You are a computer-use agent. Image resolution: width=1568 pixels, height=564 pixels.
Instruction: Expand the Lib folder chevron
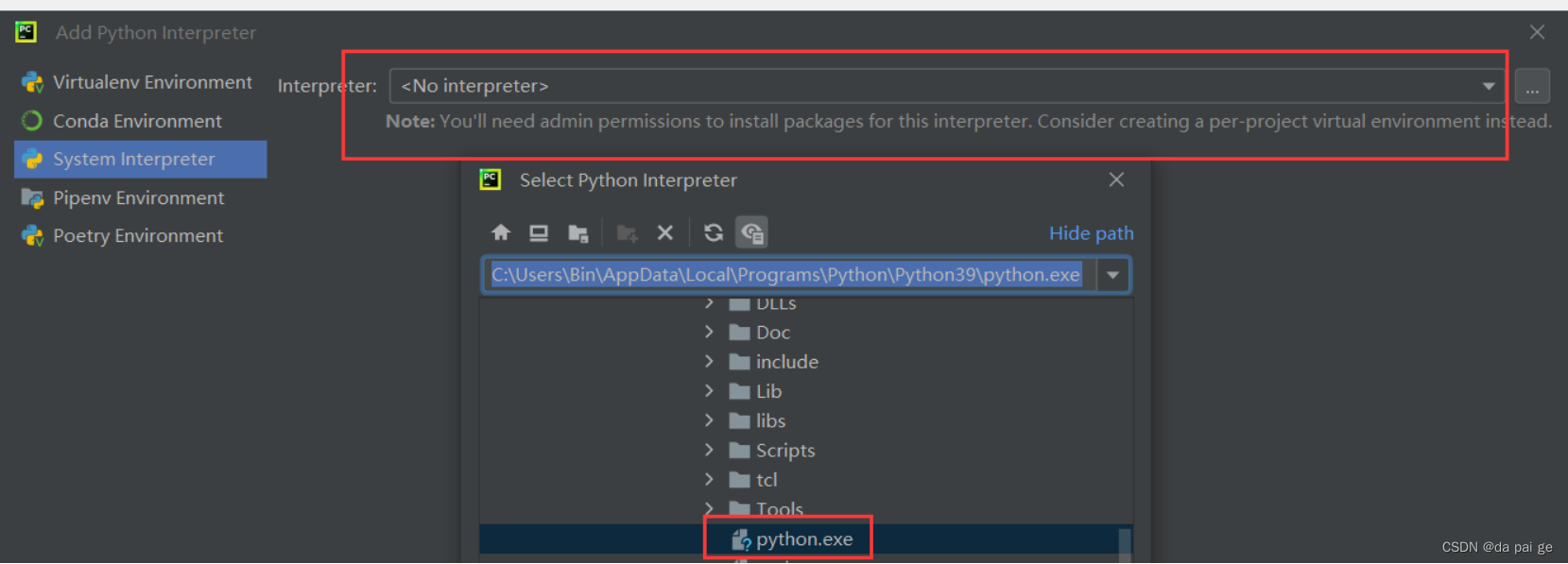pos(709,390)
